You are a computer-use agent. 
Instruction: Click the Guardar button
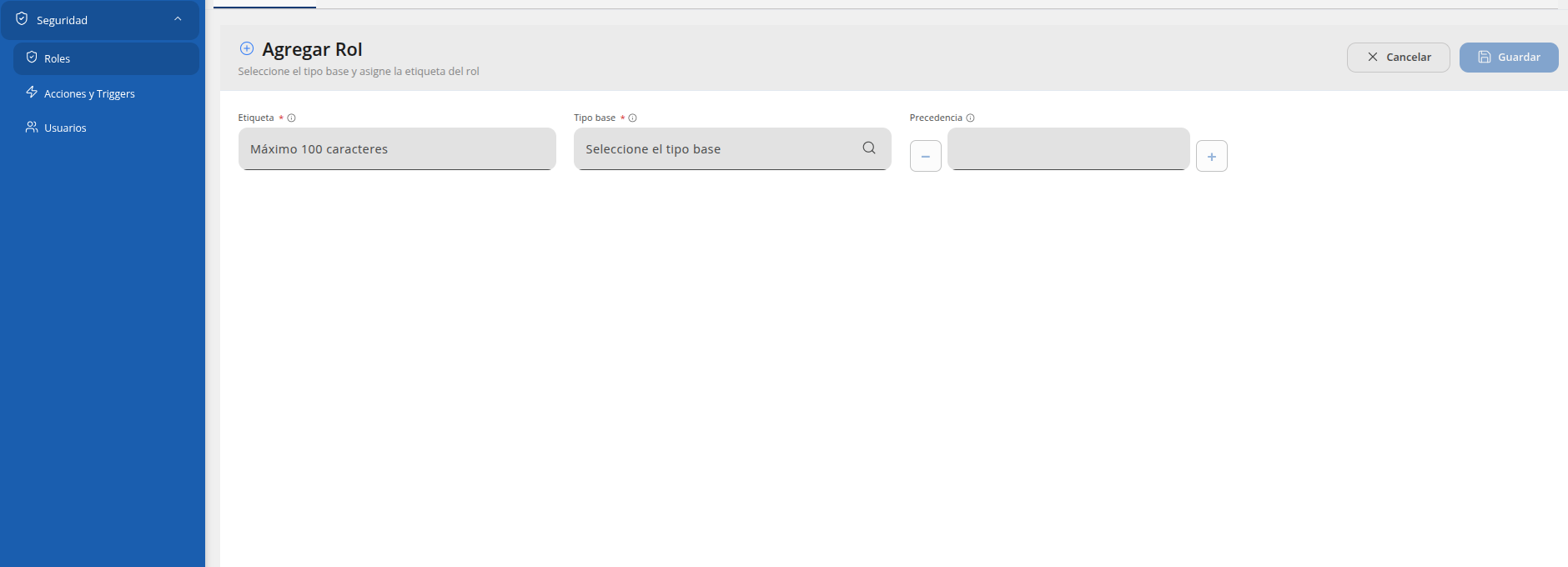click(x=1509, y=58)
